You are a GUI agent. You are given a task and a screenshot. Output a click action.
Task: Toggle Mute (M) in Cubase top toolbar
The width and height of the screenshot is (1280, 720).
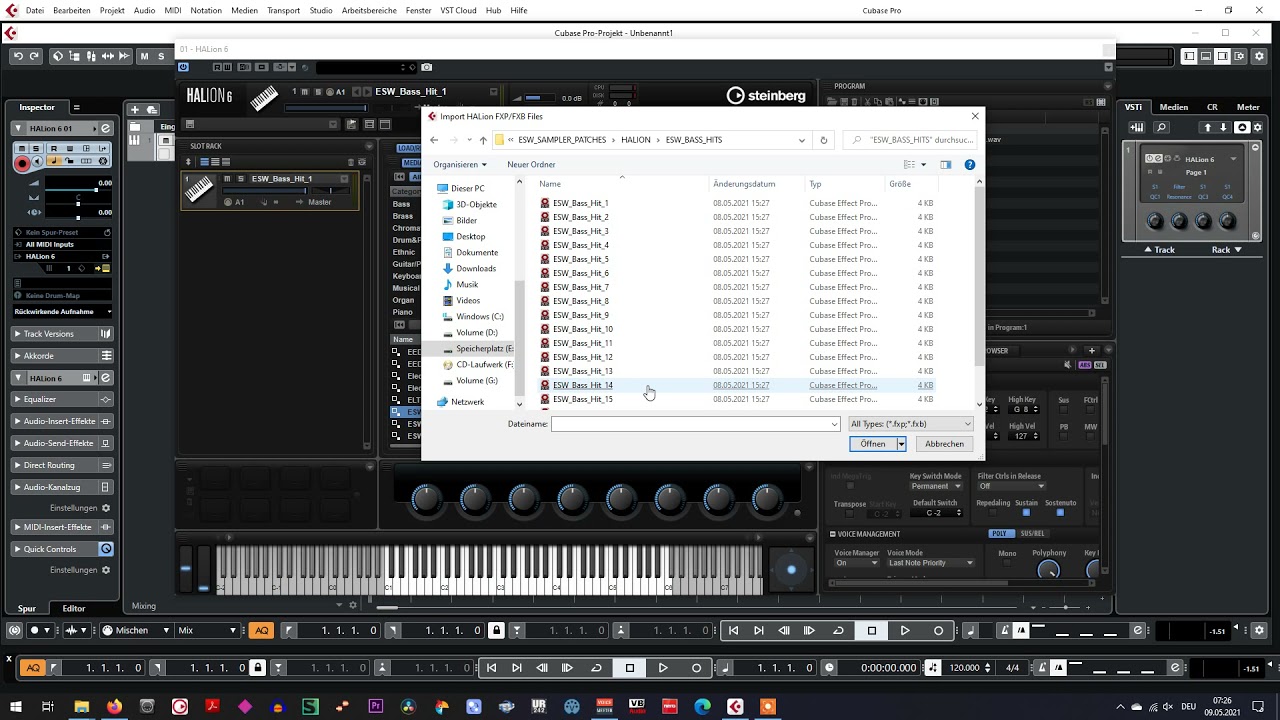pos(144,56)
